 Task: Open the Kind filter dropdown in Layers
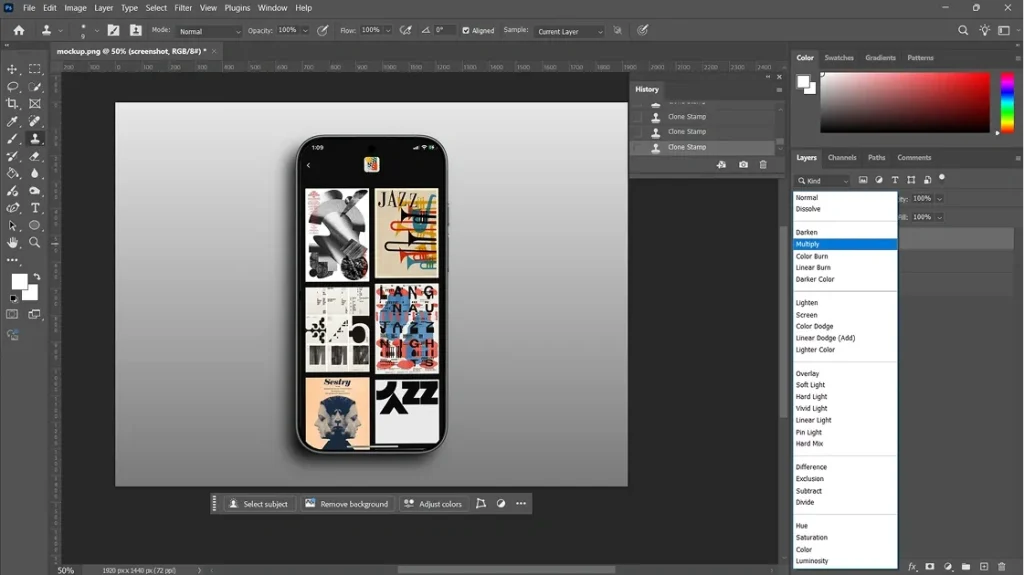823,181
